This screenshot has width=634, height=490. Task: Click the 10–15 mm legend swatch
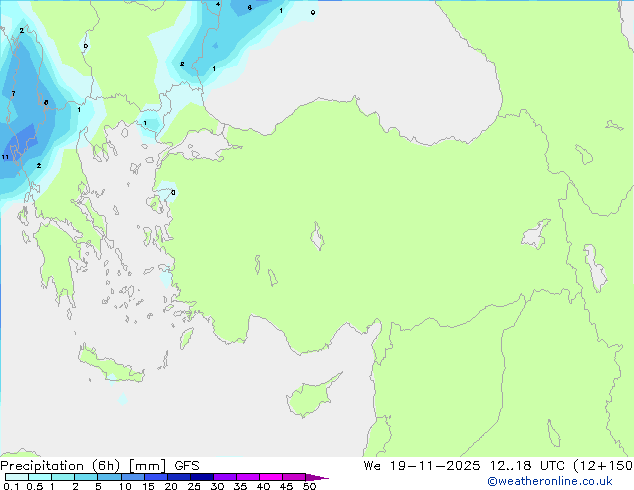pyautogui.click(x=132, y=477)
